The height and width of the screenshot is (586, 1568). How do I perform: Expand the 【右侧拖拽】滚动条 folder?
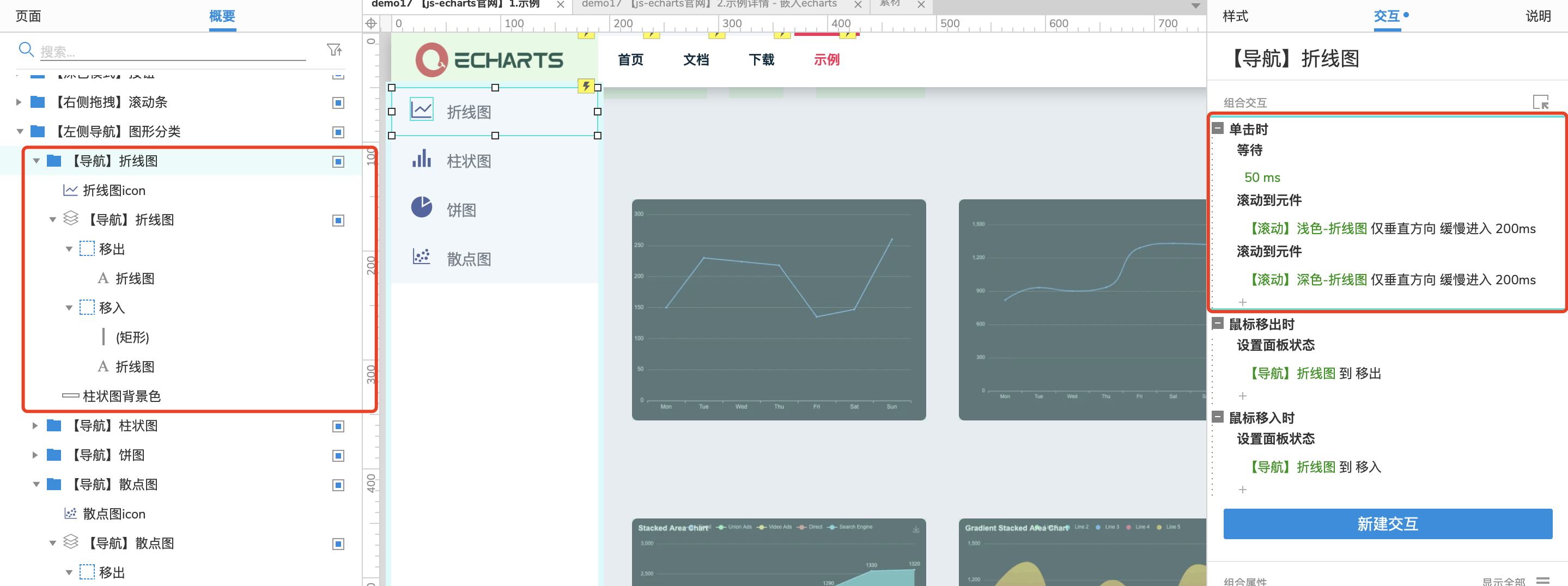click(19, 102)
